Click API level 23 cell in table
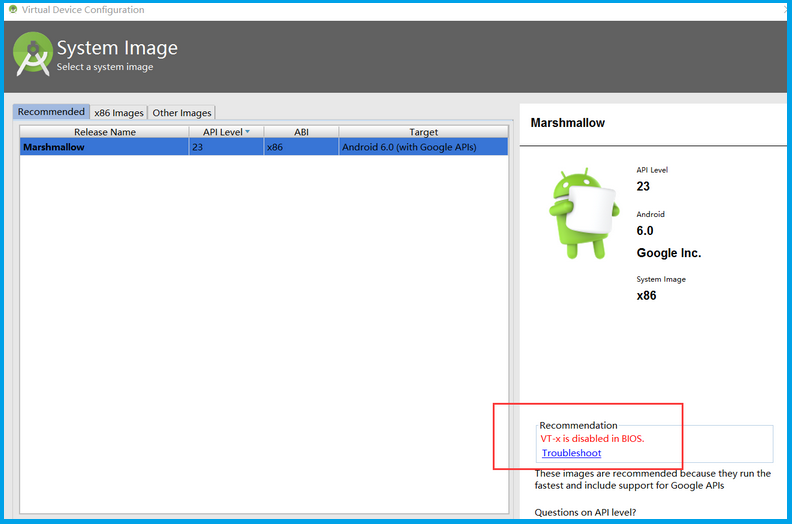792x524 pixels. (x=226, y=147)
